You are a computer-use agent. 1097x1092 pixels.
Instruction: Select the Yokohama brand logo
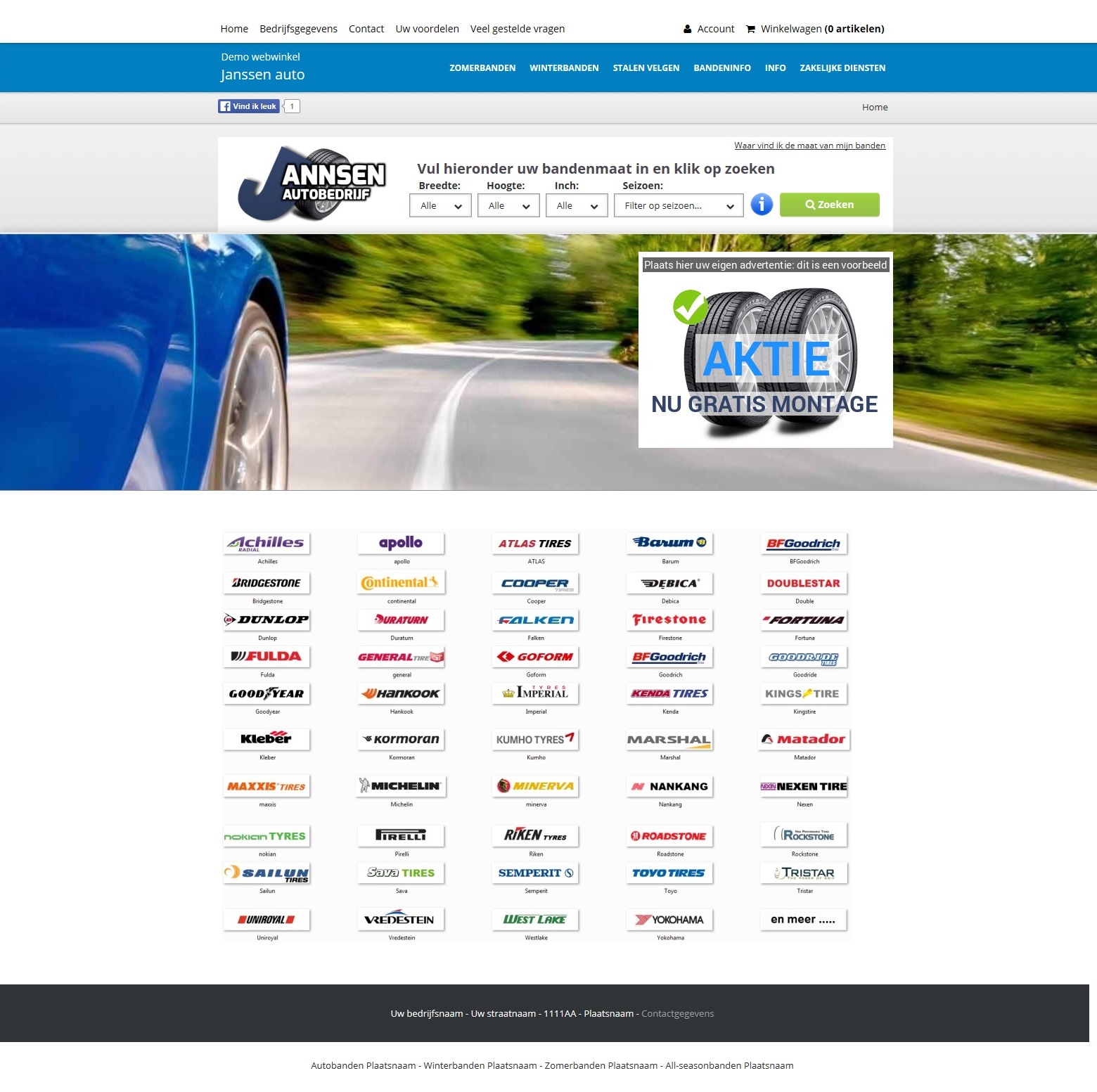point(670,920)
